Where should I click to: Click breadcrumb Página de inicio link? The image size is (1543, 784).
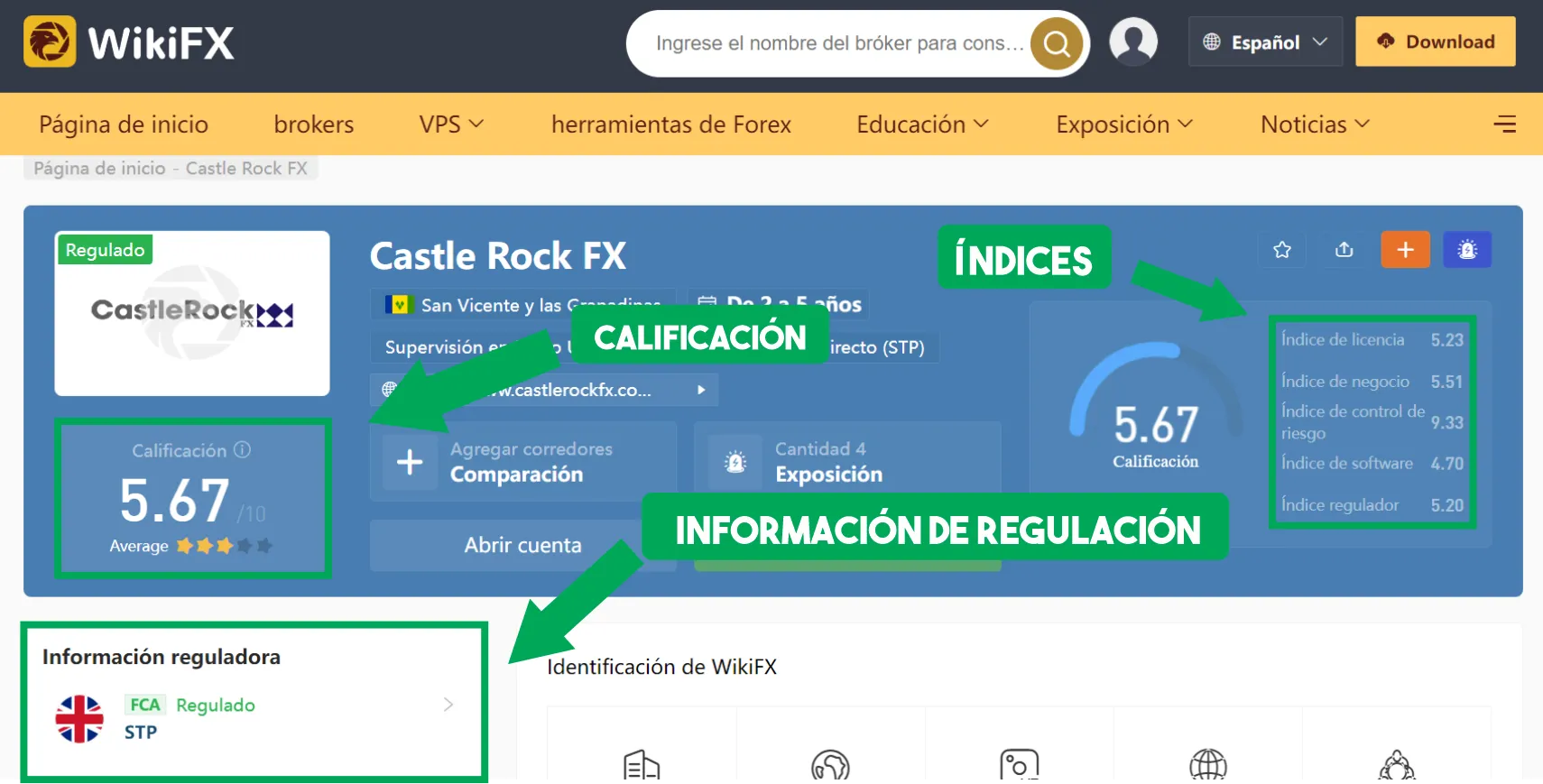(x=99, y=168)
